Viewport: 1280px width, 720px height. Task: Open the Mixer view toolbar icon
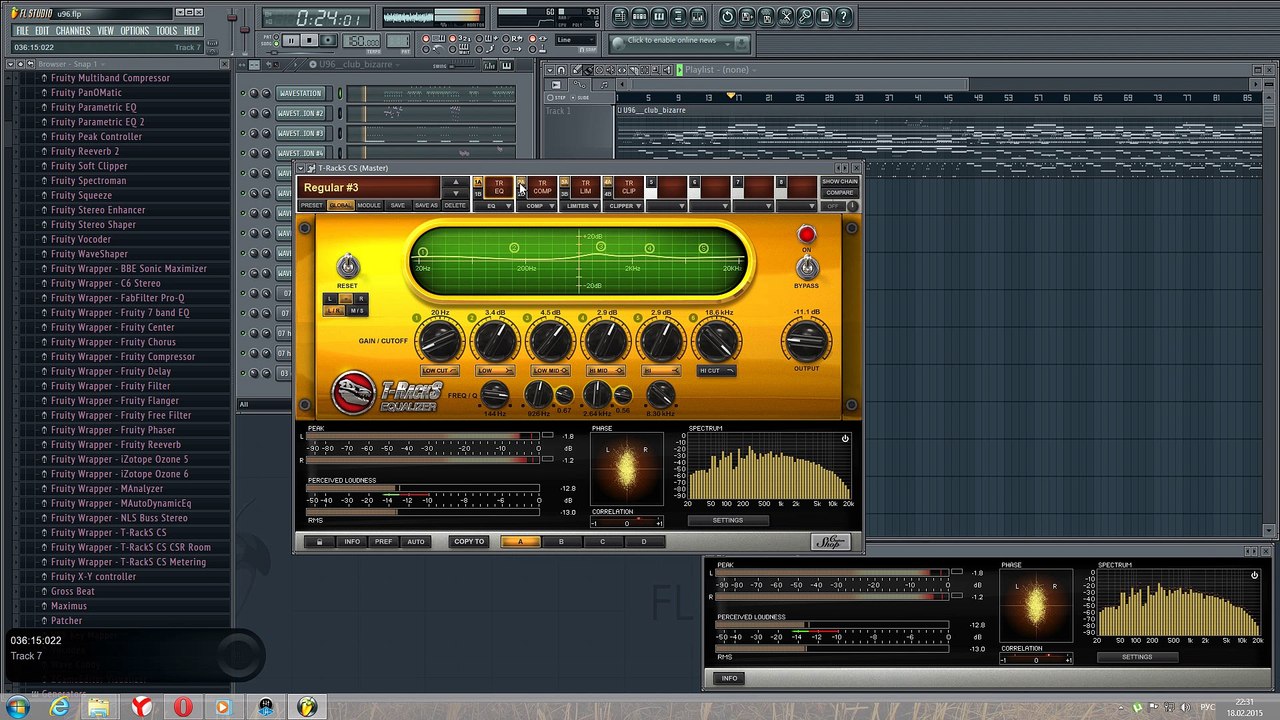coord(698,17)
